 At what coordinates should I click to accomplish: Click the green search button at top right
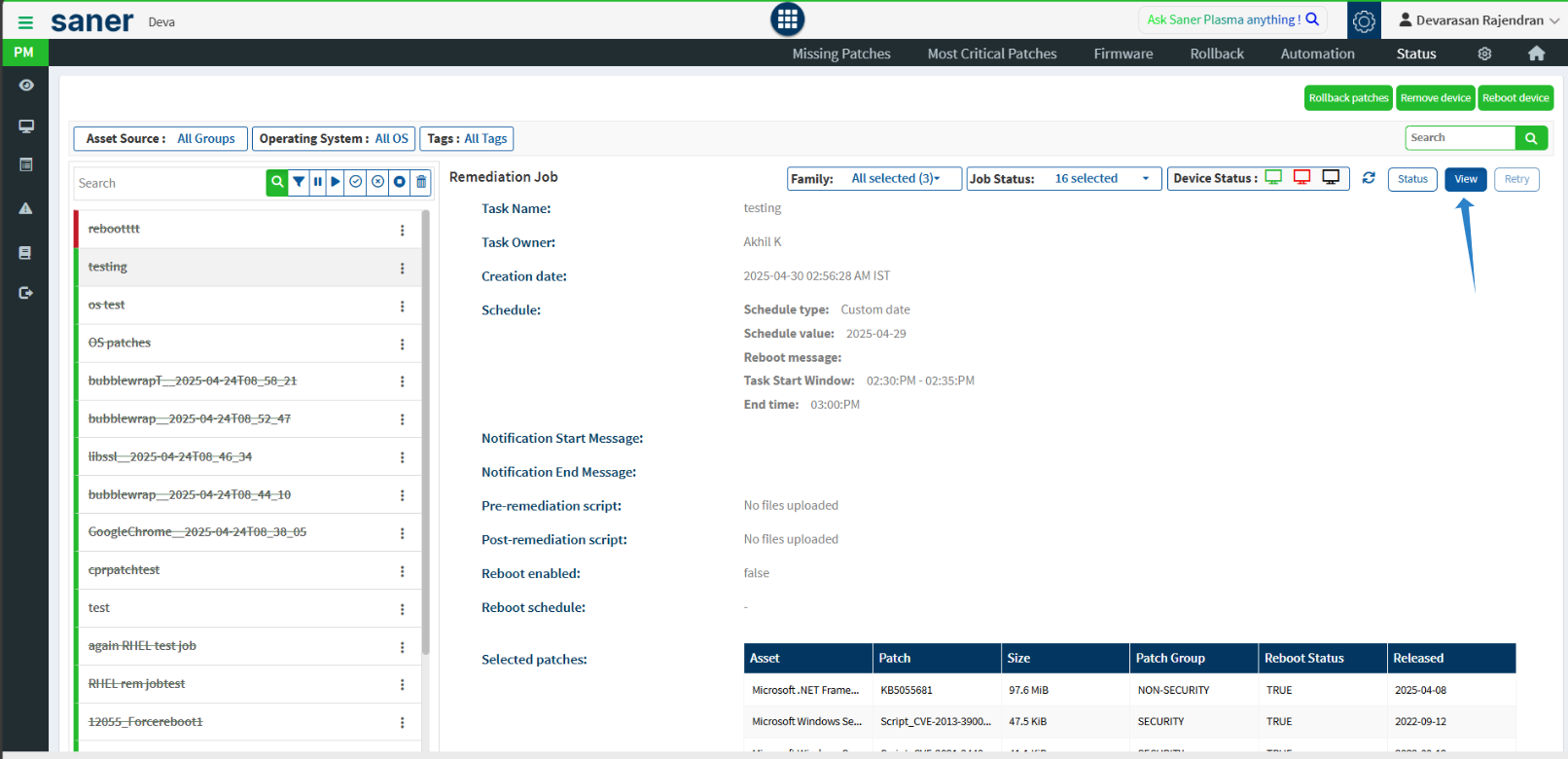click(1531, 138)
